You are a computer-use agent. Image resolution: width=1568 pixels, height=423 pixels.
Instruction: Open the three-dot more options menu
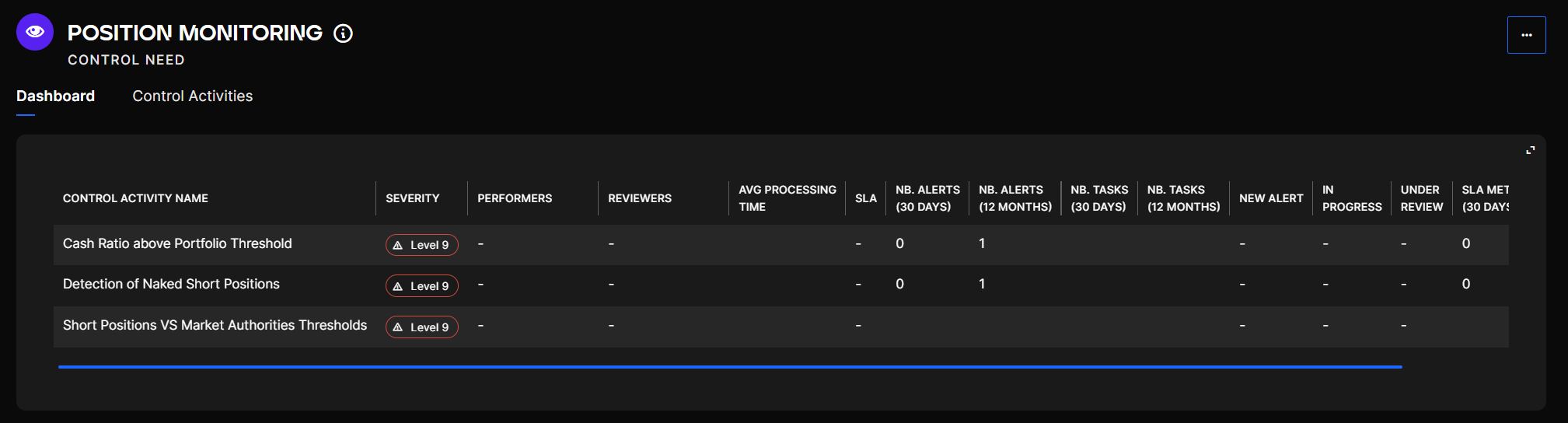click(1526, 35)
